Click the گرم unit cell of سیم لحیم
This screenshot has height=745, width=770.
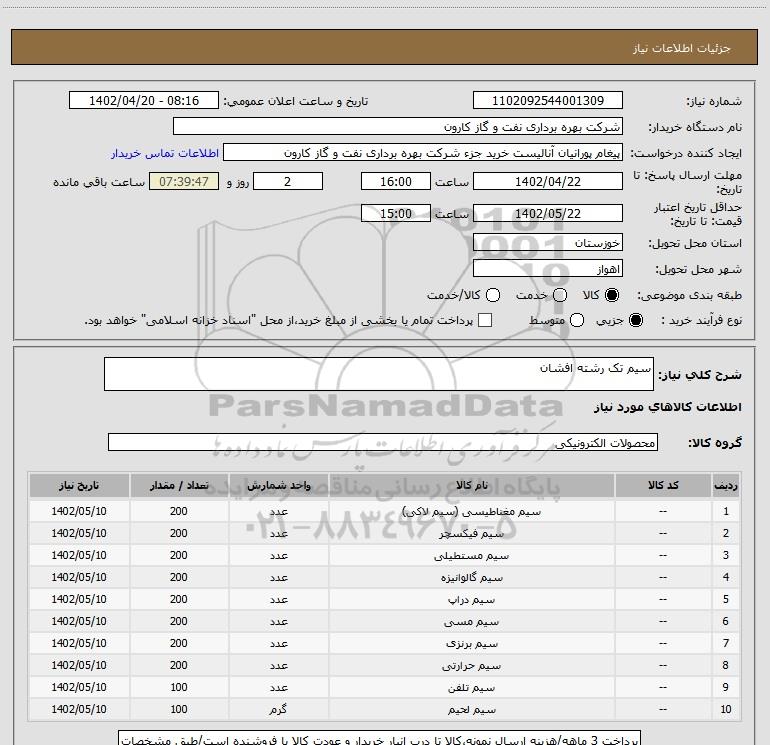278,709
